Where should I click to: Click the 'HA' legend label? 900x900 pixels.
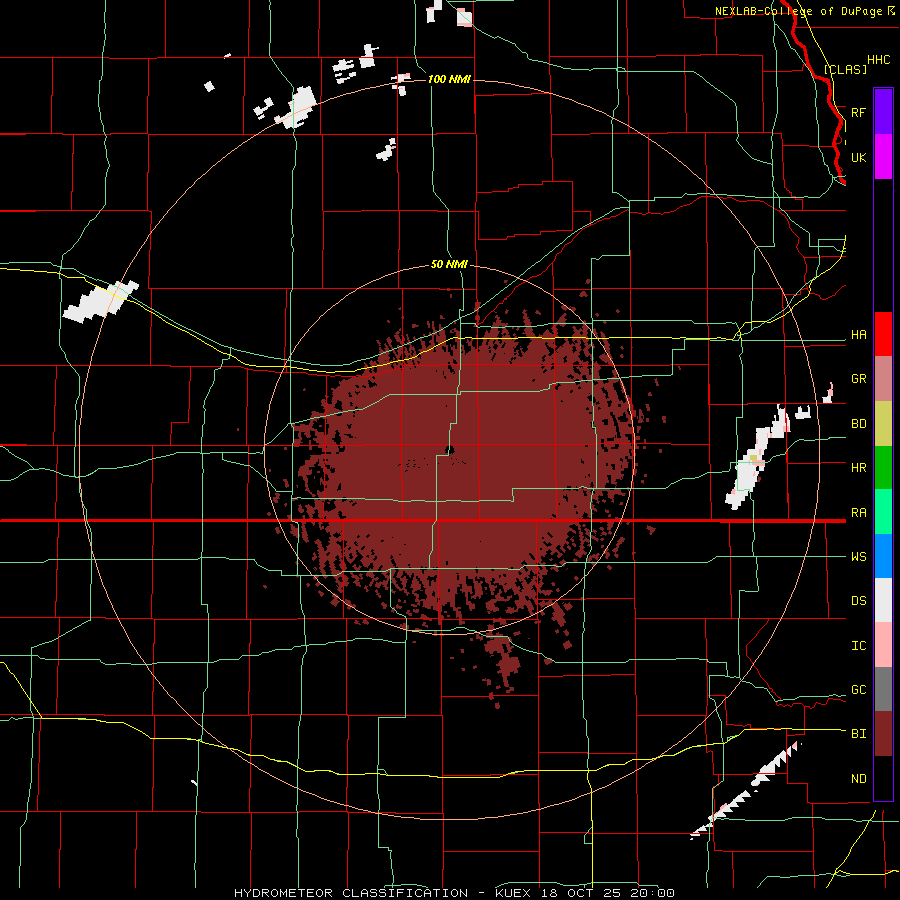859,334
